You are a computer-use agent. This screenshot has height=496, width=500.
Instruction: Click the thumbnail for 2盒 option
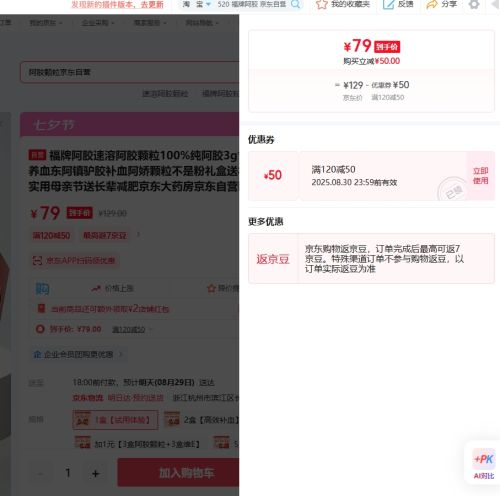coord(172,420)
